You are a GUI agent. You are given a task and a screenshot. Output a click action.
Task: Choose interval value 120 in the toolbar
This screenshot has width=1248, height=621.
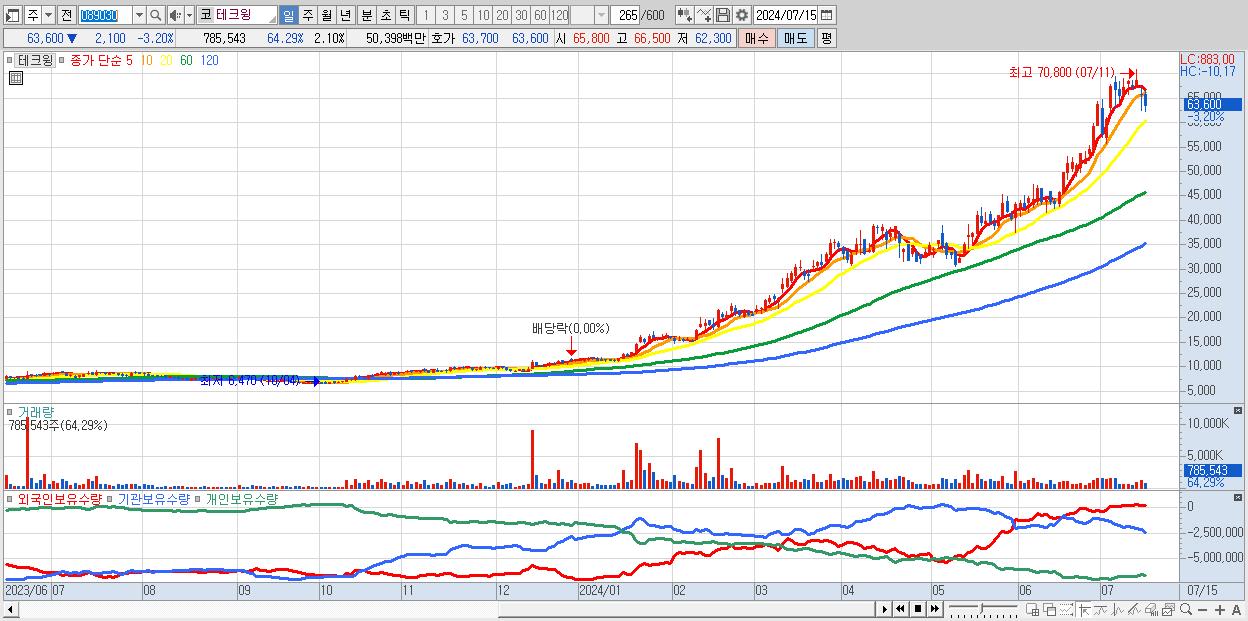click(x=560, y=15)
